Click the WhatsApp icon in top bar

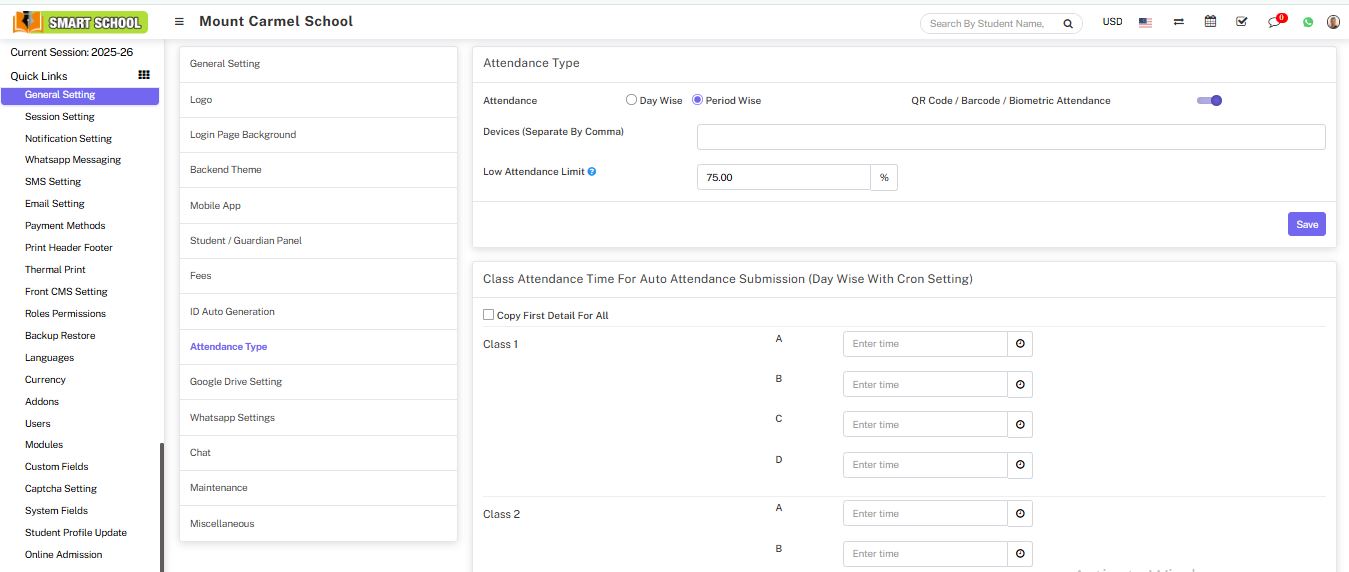(1307, 22)
